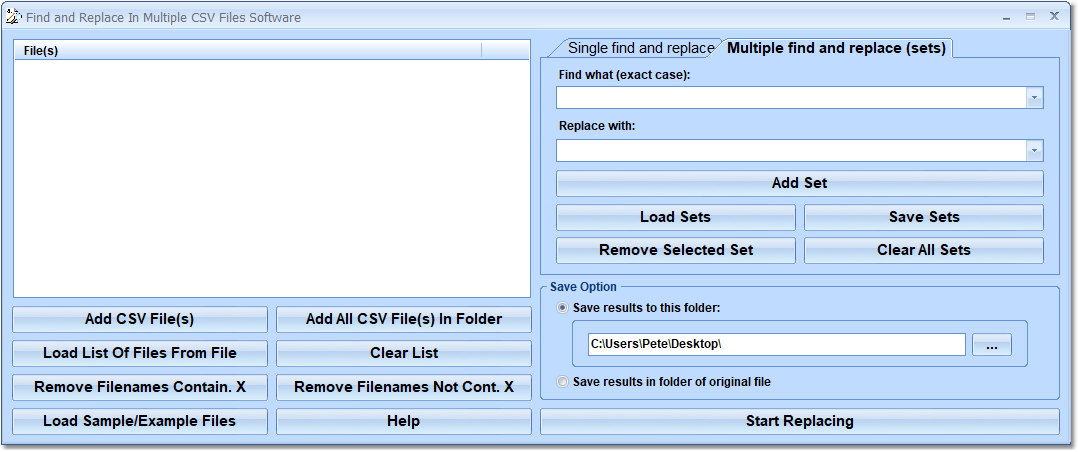The height and width of the screenshot is (452, 1078).
Task: Click the save folder path field
Action: [x=775, y=345]
